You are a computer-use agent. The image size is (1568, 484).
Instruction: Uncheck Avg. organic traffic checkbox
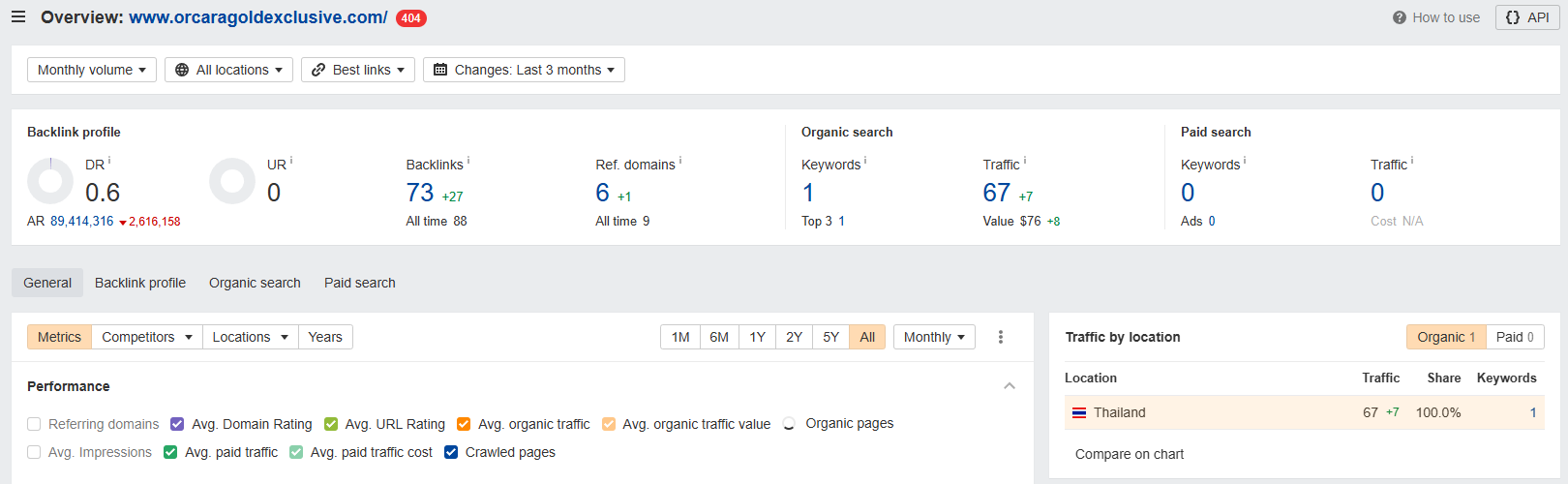pos(464,424)
